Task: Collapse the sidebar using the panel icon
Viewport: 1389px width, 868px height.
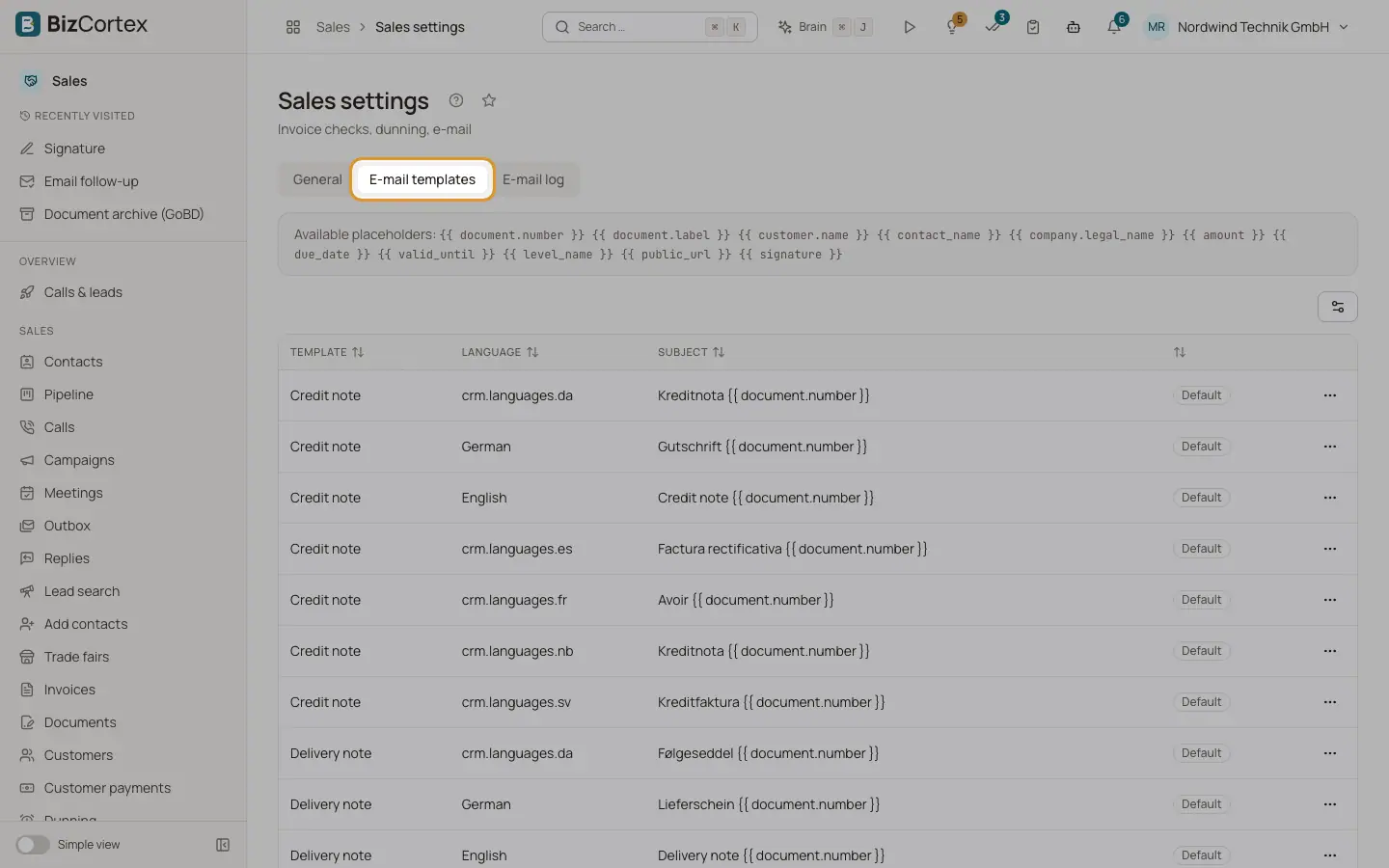Action: [223, 845]
